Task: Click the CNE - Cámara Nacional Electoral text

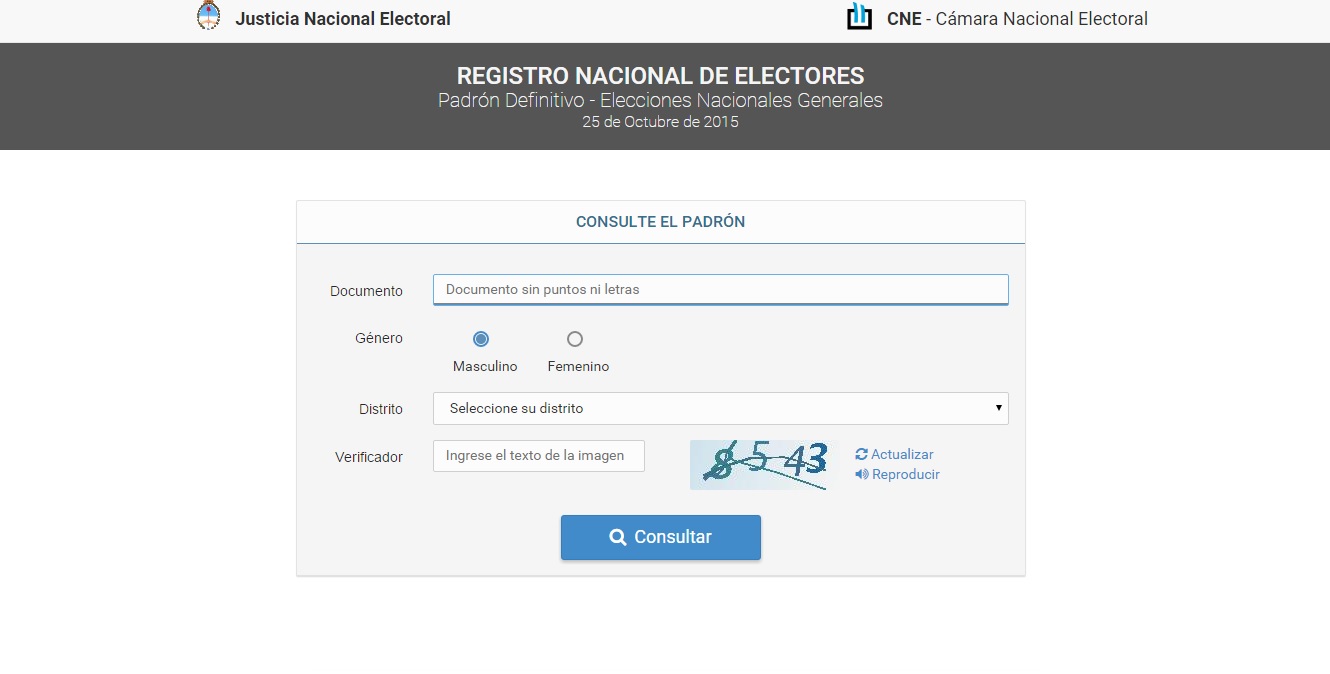Action: click(x=1017, y=19)
